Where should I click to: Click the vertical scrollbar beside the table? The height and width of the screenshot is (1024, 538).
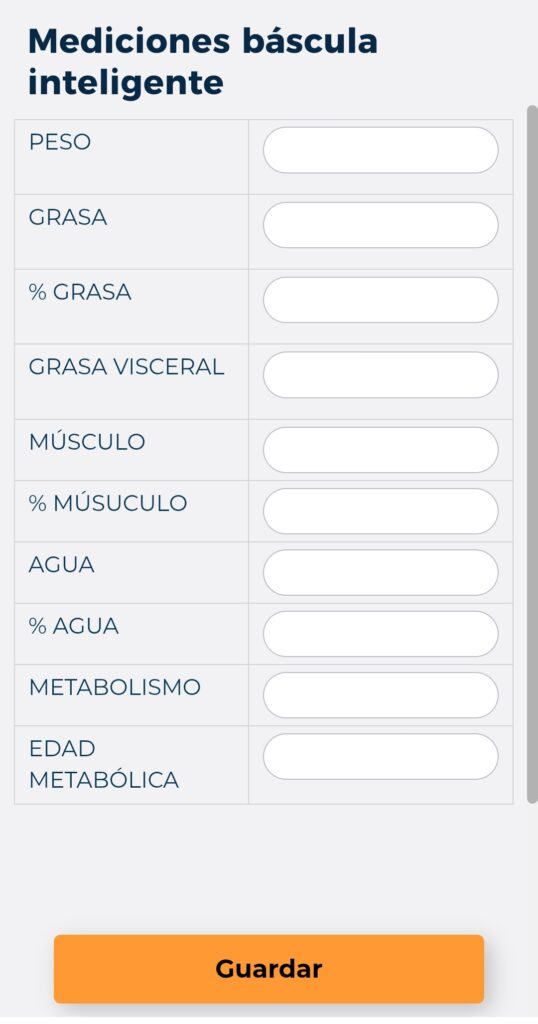coord(532,454)
